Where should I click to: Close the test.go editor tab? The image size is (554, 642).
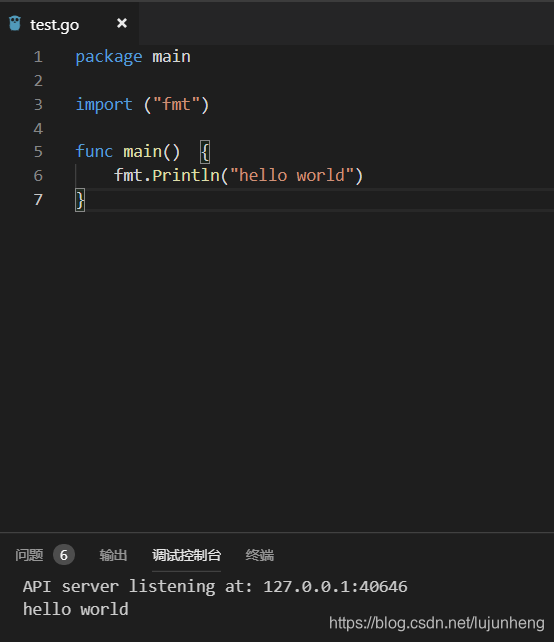pyautogui.click(x=122, y=23)
